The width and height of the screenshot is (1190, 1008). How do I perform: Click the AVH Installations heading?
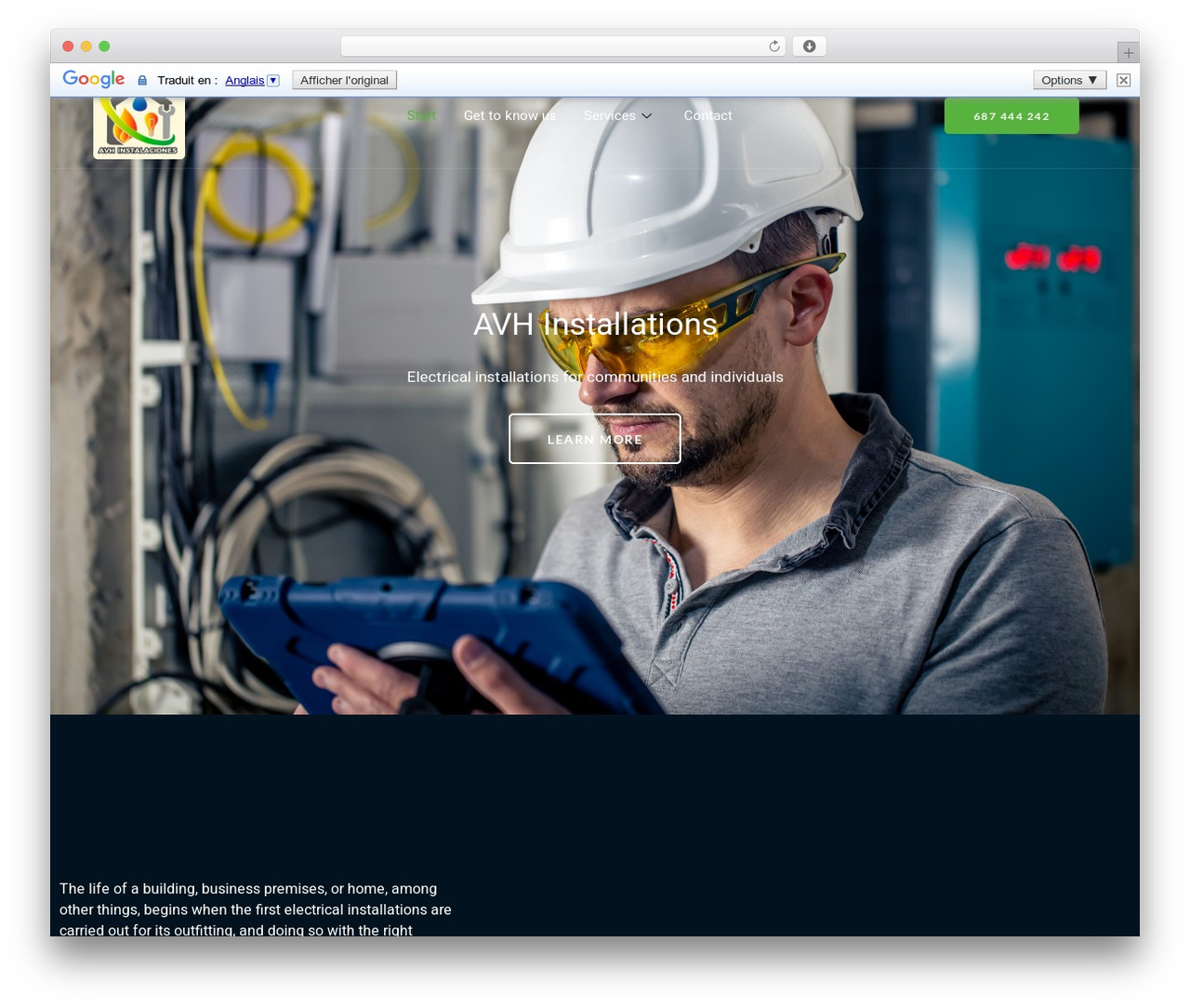(x=595, y=325)
